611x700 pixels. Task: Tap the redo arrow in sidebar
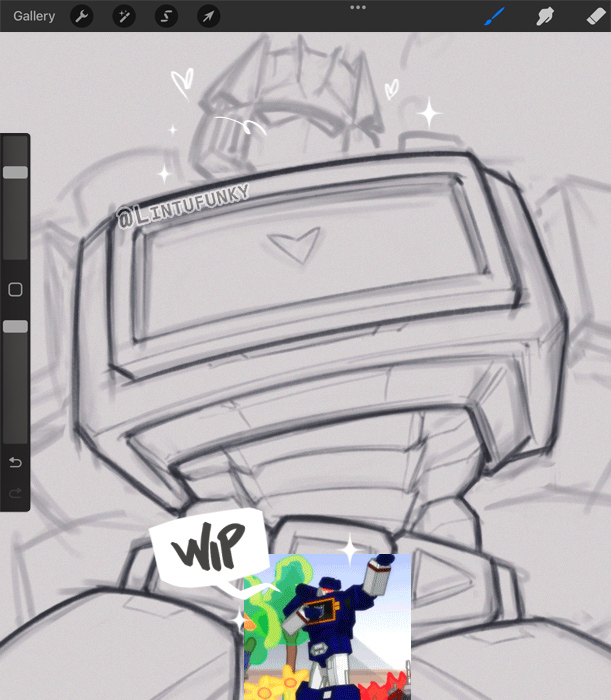tap(15, 493)
